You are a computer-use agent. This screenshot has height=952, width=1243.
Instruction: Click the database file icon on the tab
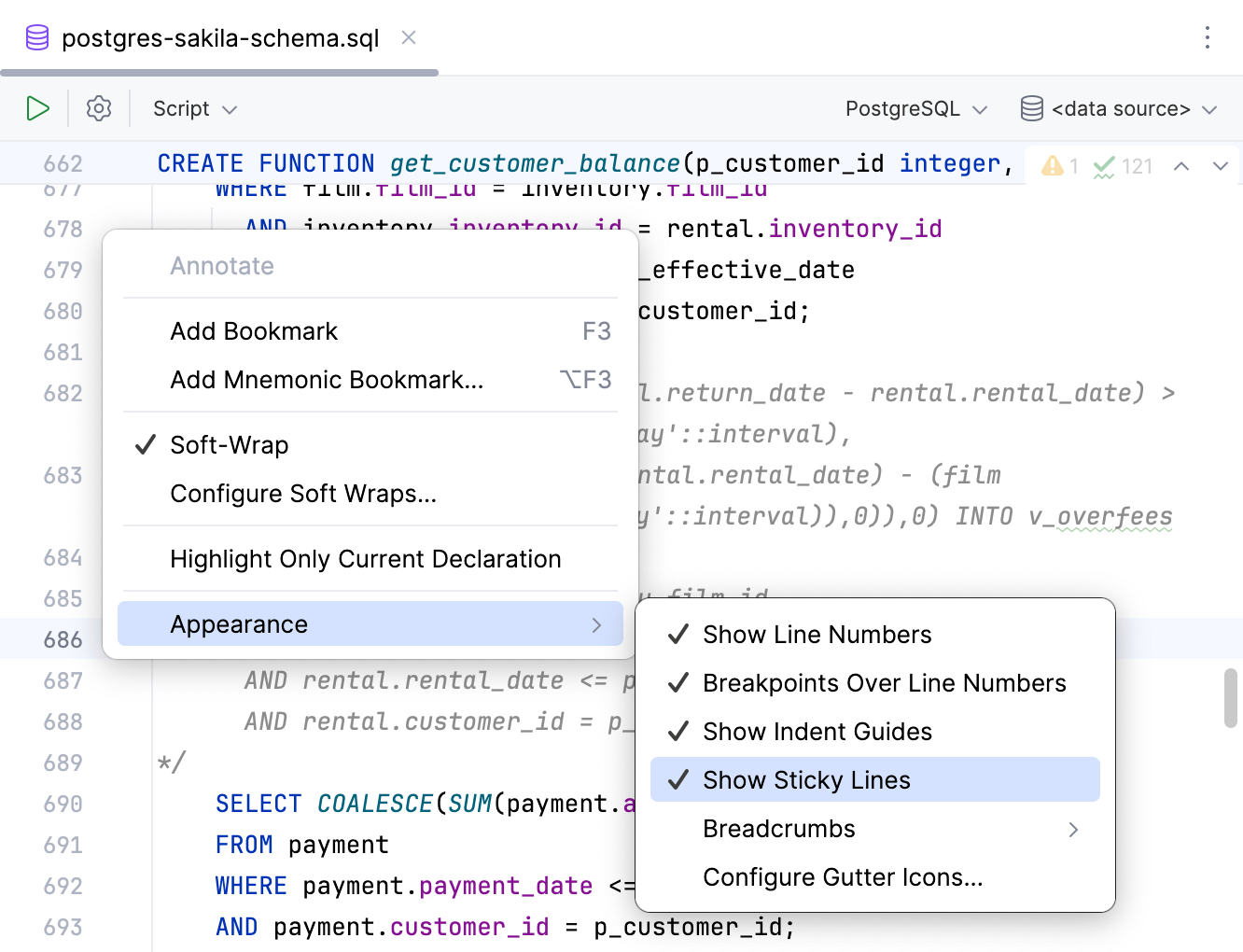37,38
